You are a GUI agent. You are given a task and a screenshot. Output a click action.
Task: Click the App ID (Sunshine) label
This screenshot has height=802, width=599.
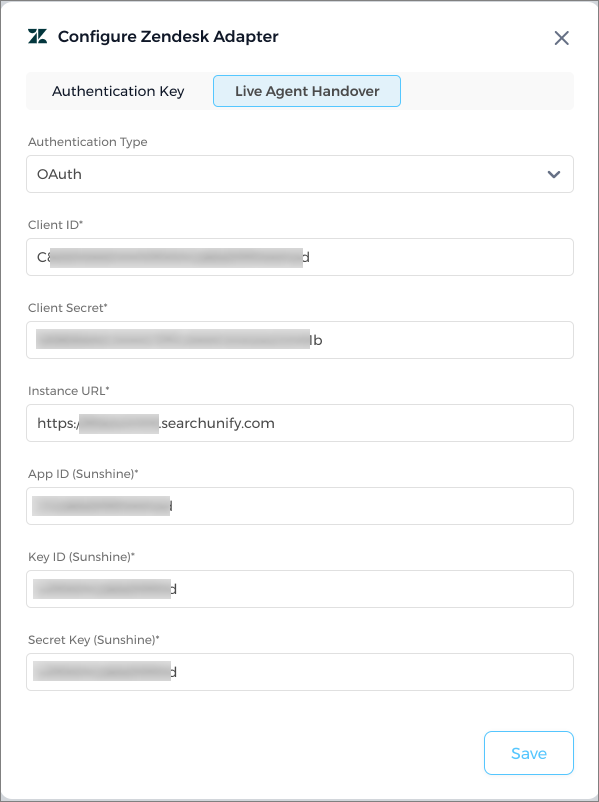pos(83,474)
